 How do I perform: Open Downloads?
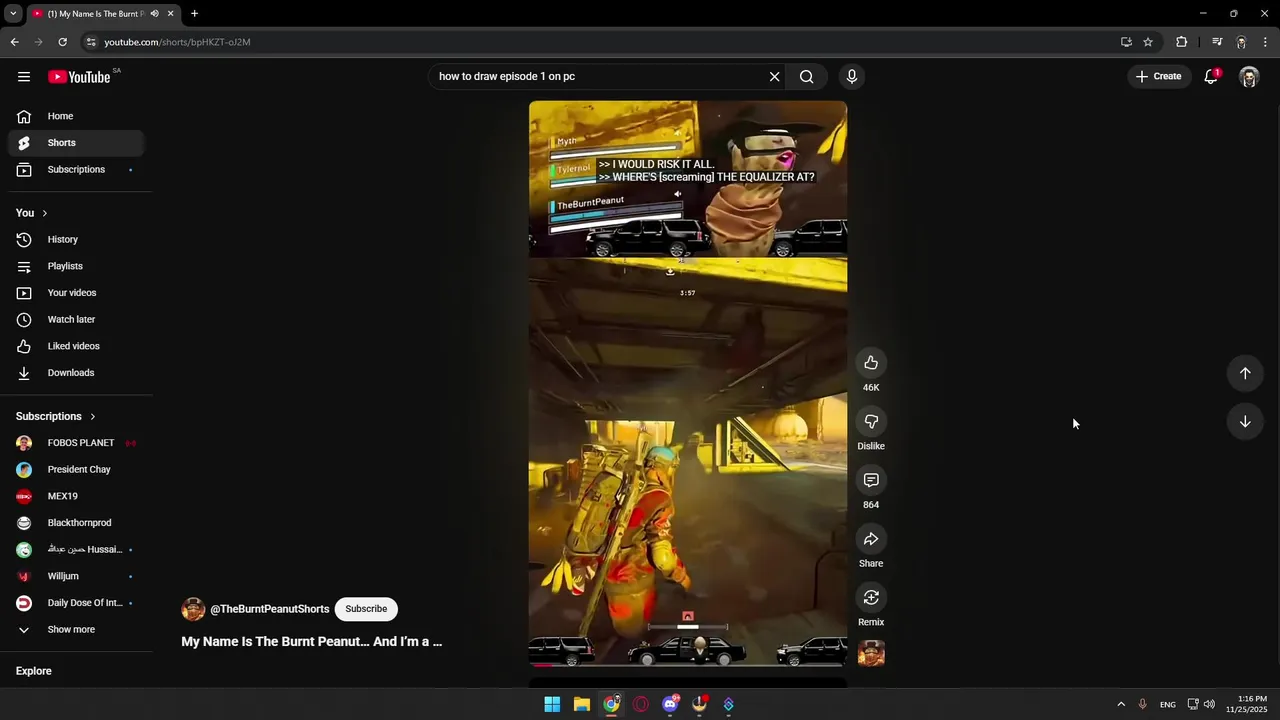click(76, 373)
